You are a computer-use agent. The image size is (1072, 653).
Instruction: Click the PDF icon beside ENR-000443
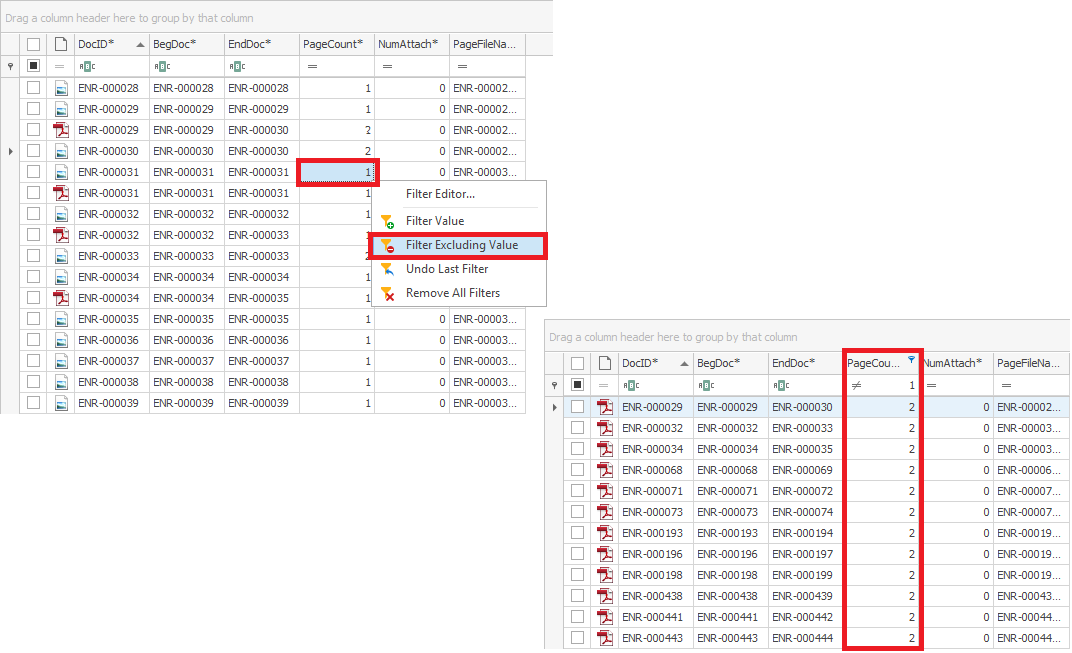[605, 638]
